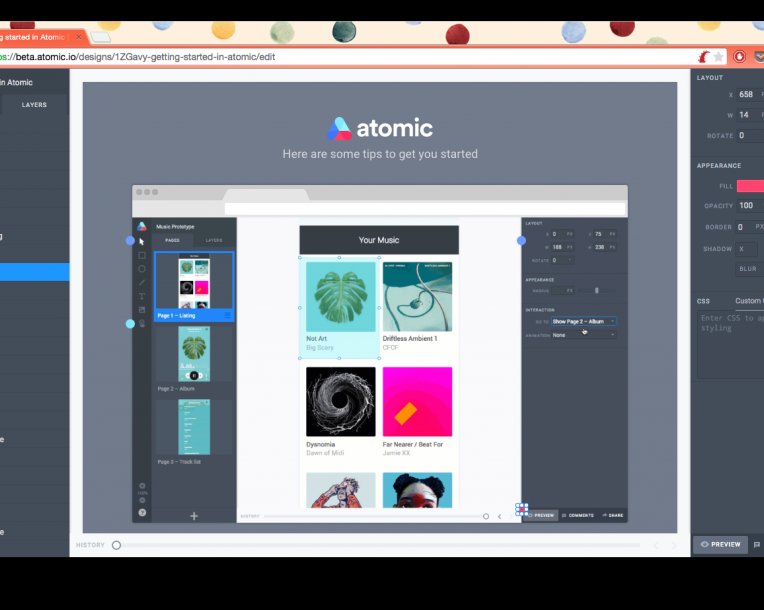The width and height of the screenshot is (764, 610).
Task: Open the 'Show Page 2 – Album' dropdown
Action: pyautogui.click(x=583, y=322)
